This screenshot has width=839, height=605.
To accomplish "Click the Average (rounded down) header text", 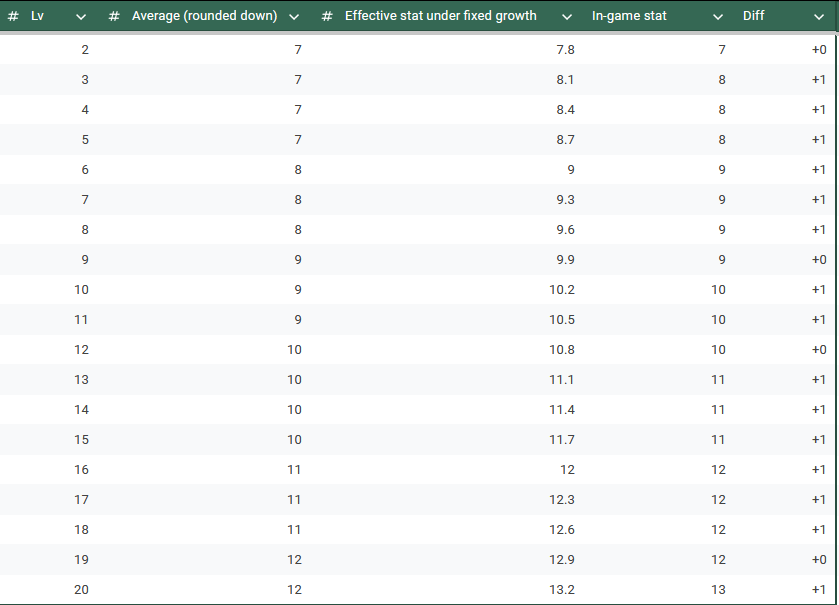I will (204, 16).
